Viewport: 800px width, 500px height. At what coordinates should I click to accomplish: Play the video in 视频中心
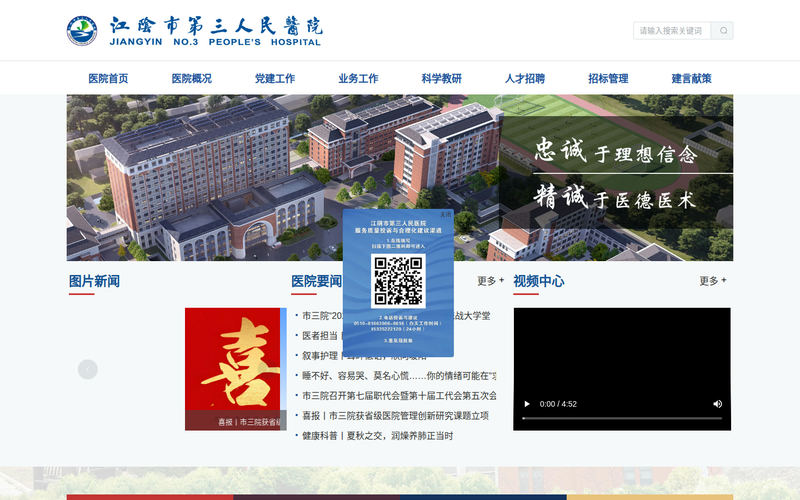(527, 404)
